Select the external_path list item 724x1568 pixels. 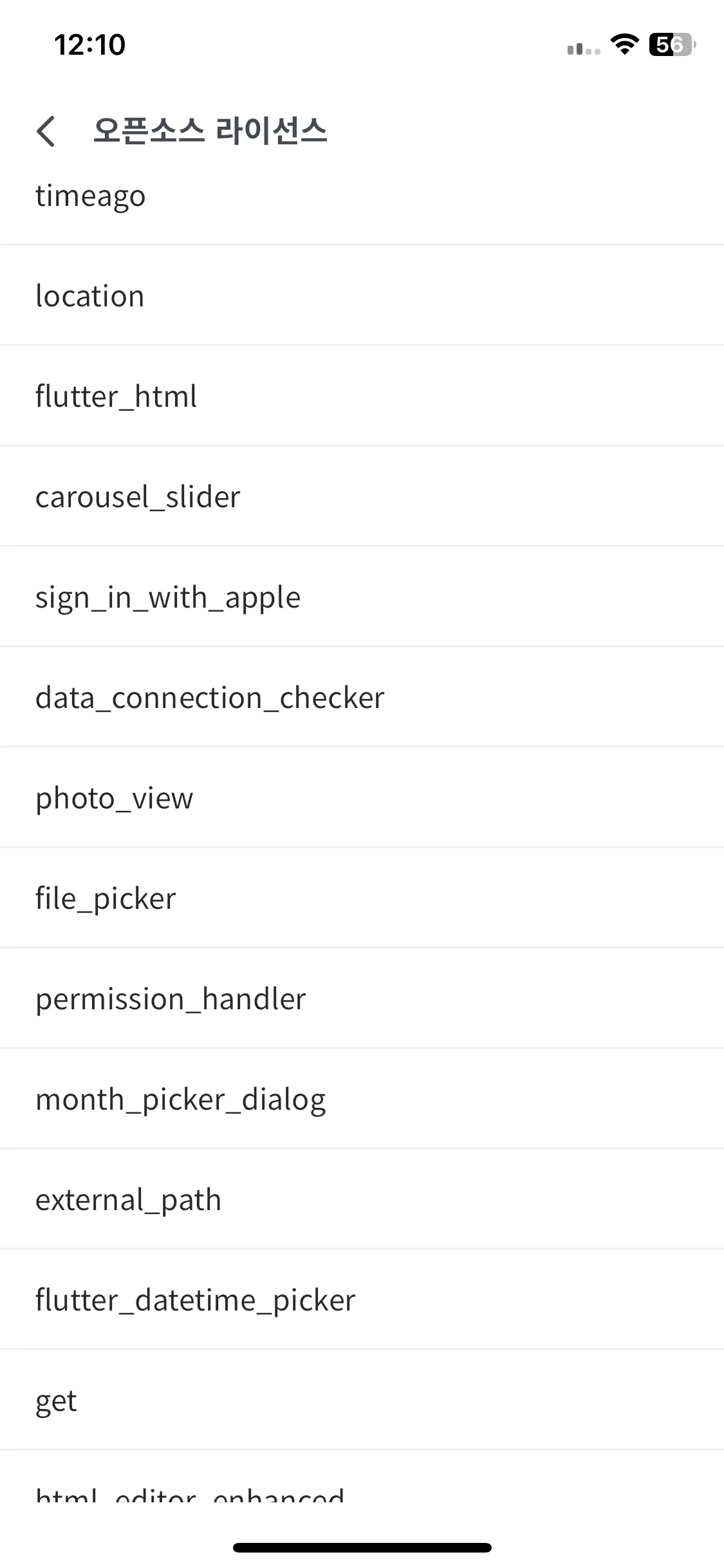(362, 1199)
